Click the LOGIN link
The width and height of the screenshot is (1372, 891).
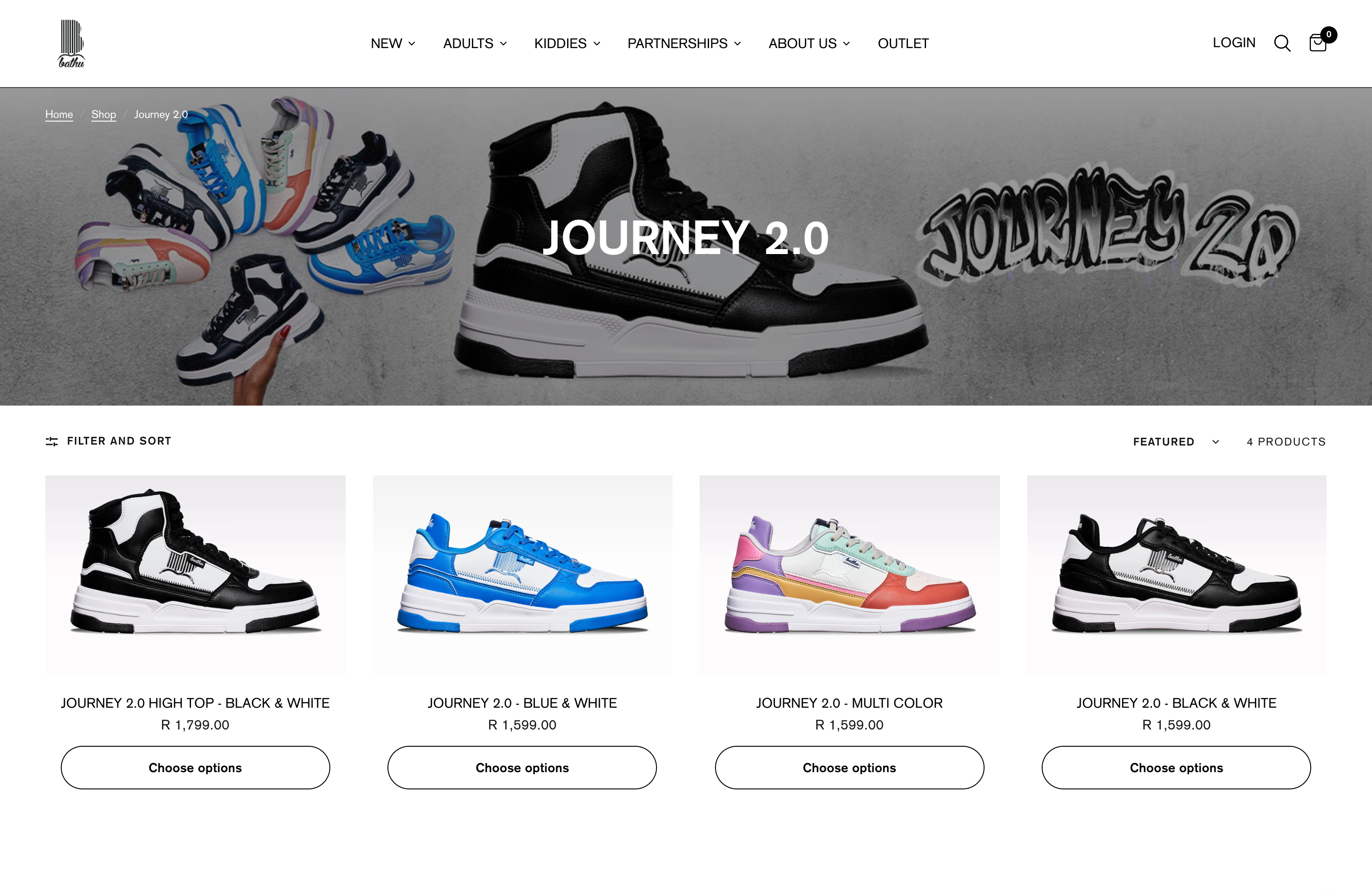1234,43
